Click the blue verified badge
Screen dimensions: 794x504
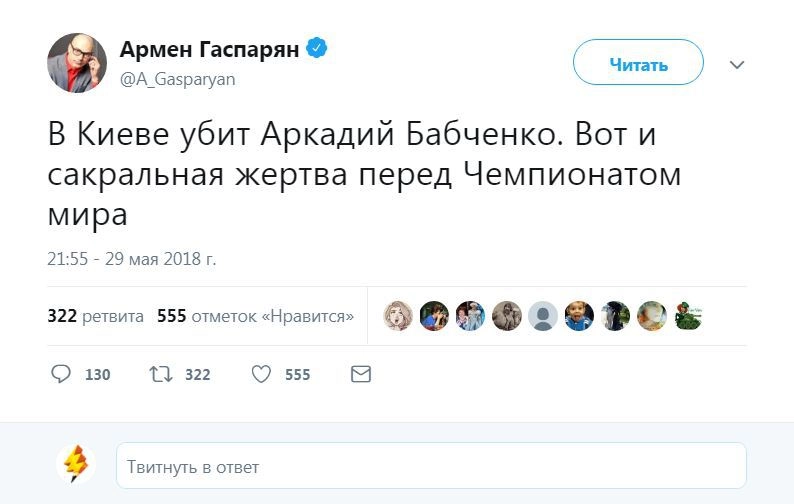(x=317, y=49)
